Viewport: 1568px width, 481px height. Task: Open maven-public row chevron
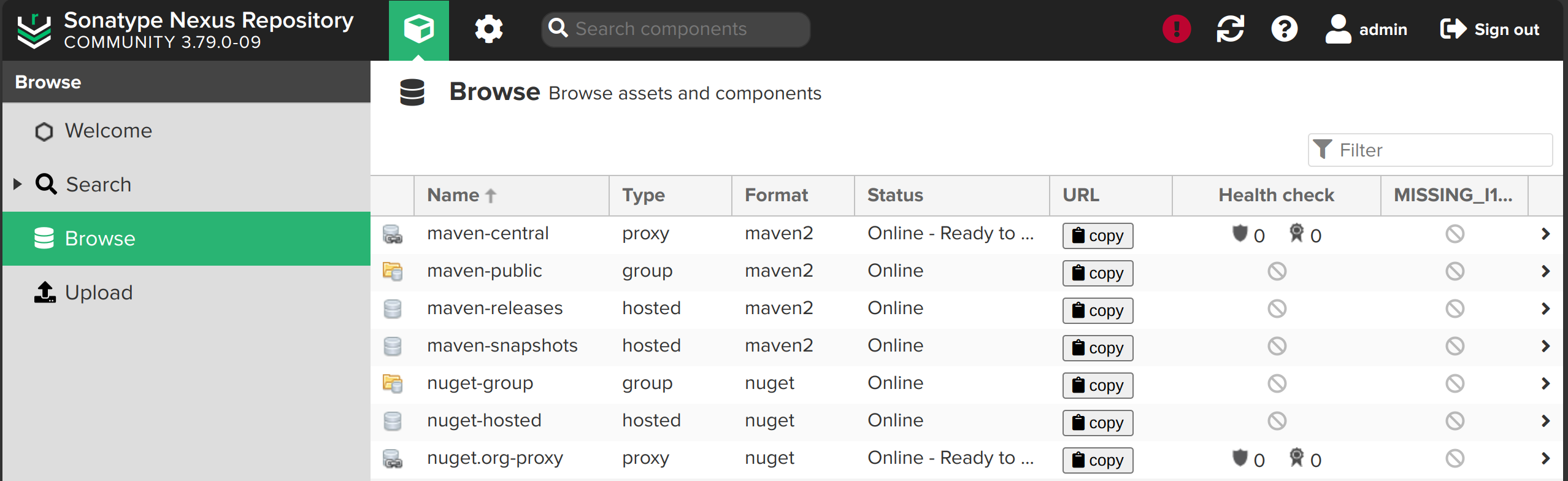(x=1545, y=271)
